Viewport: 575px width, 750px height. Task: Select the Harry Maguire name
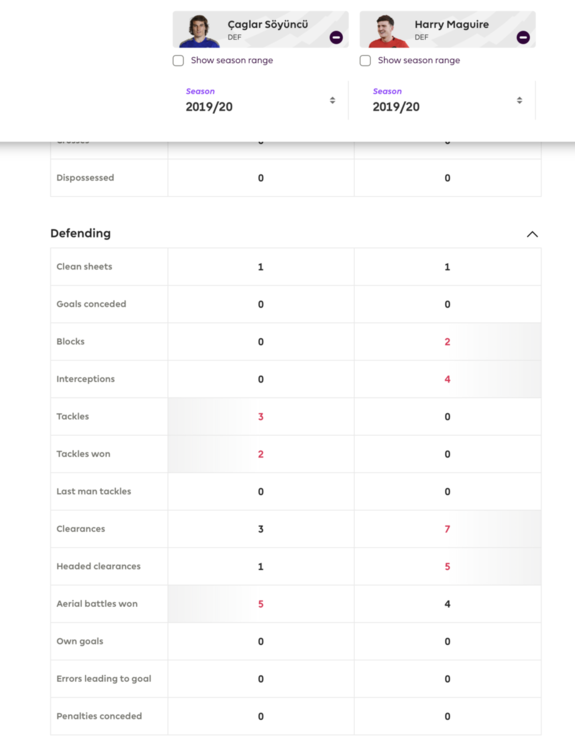(x=452, y=24)
